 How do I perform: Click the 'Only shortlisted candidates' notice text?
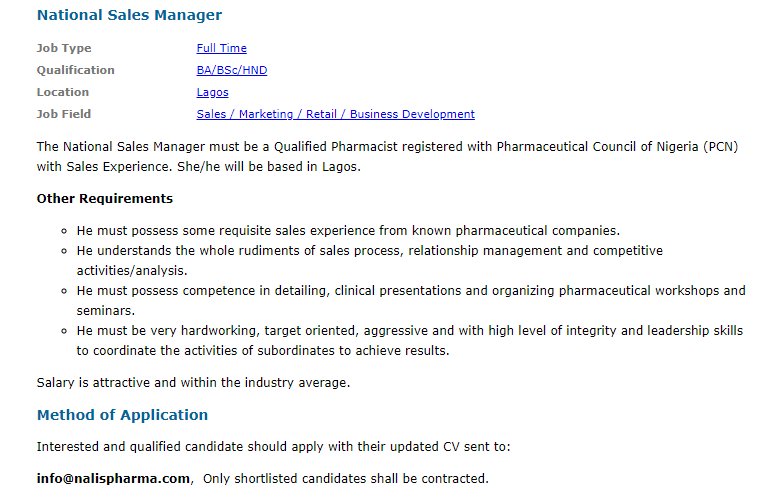(346, 479)
